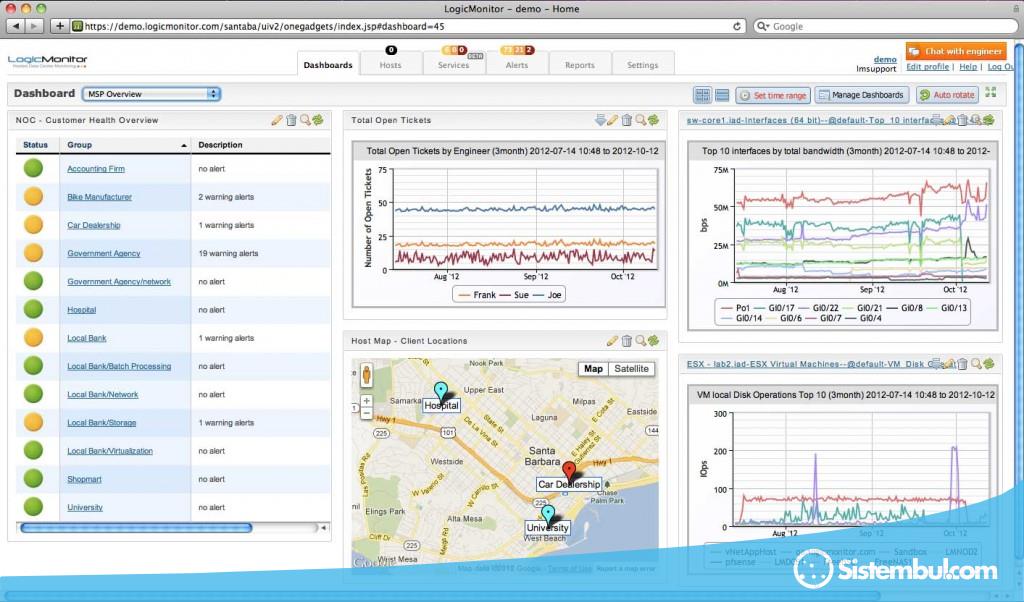
Task: Edit the Host Map Client Locations widget
Action: [x=613, y=341]
